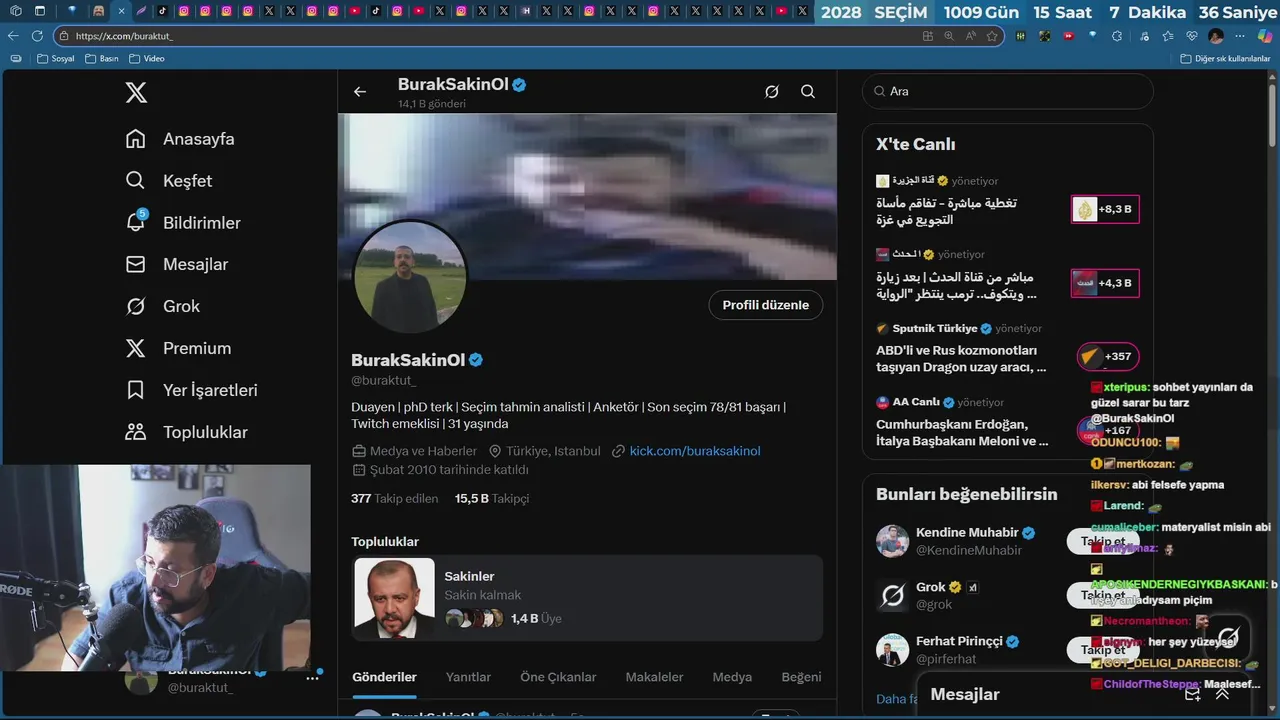Image resolution: width=1280 pixels, height=720 pixels.
Task: Reload the page with refresh icon
Action: pyautogui.click(x=37, y=36)
